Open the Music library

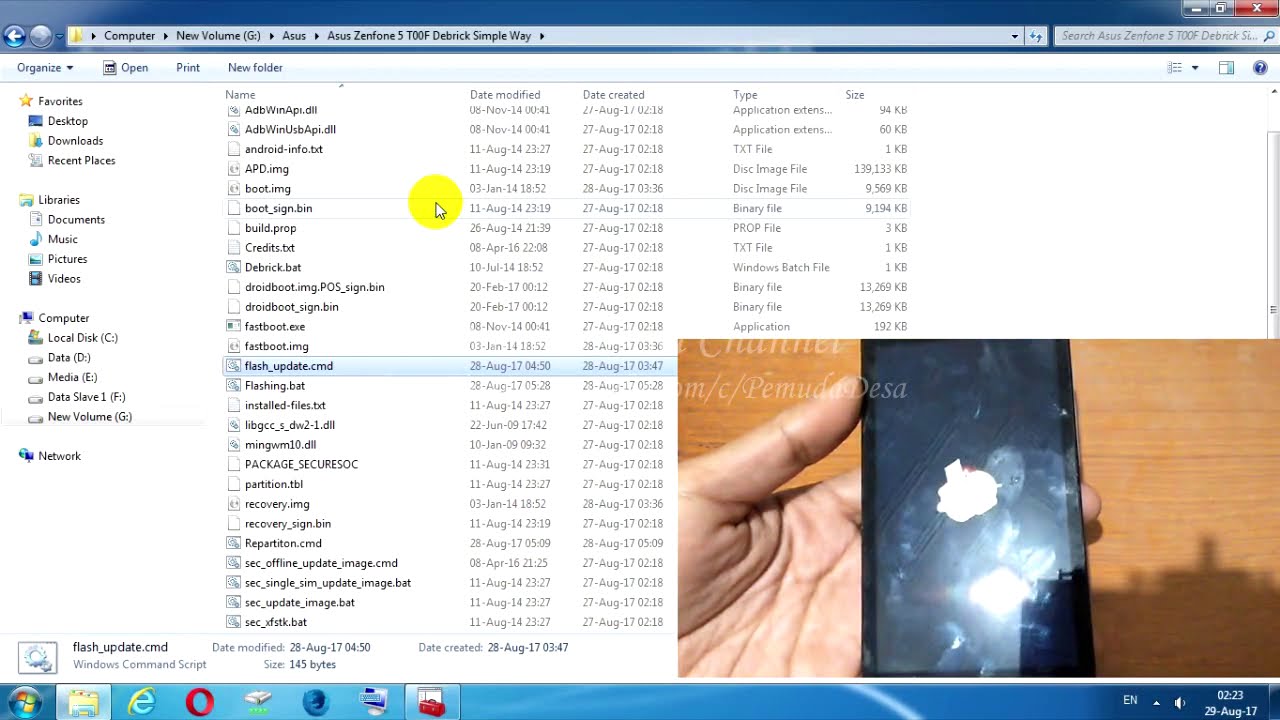62,240
